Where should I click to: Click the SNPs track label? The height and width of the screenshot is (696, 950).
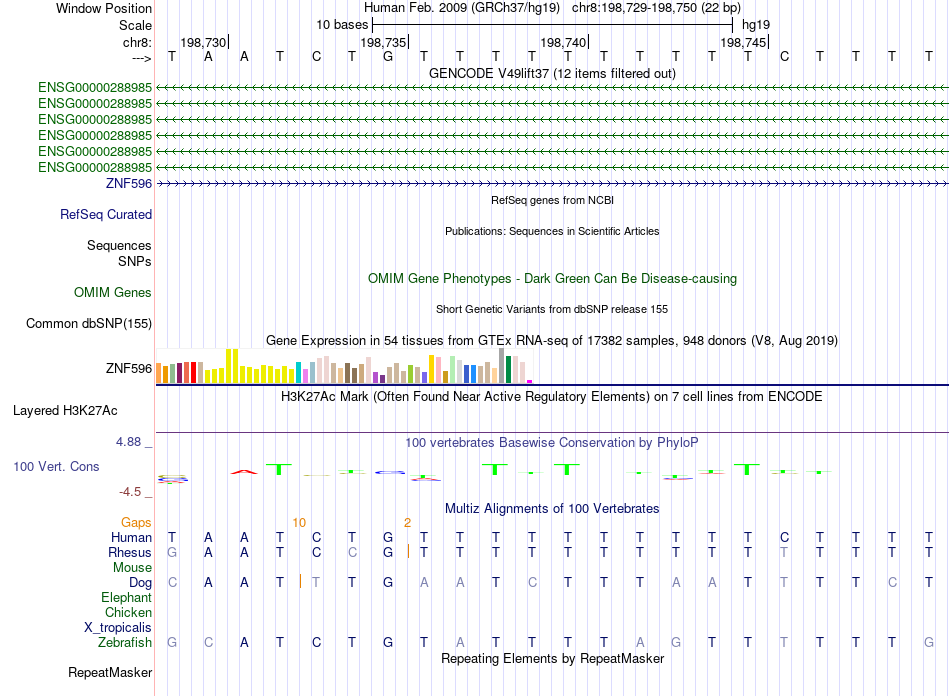135,261
